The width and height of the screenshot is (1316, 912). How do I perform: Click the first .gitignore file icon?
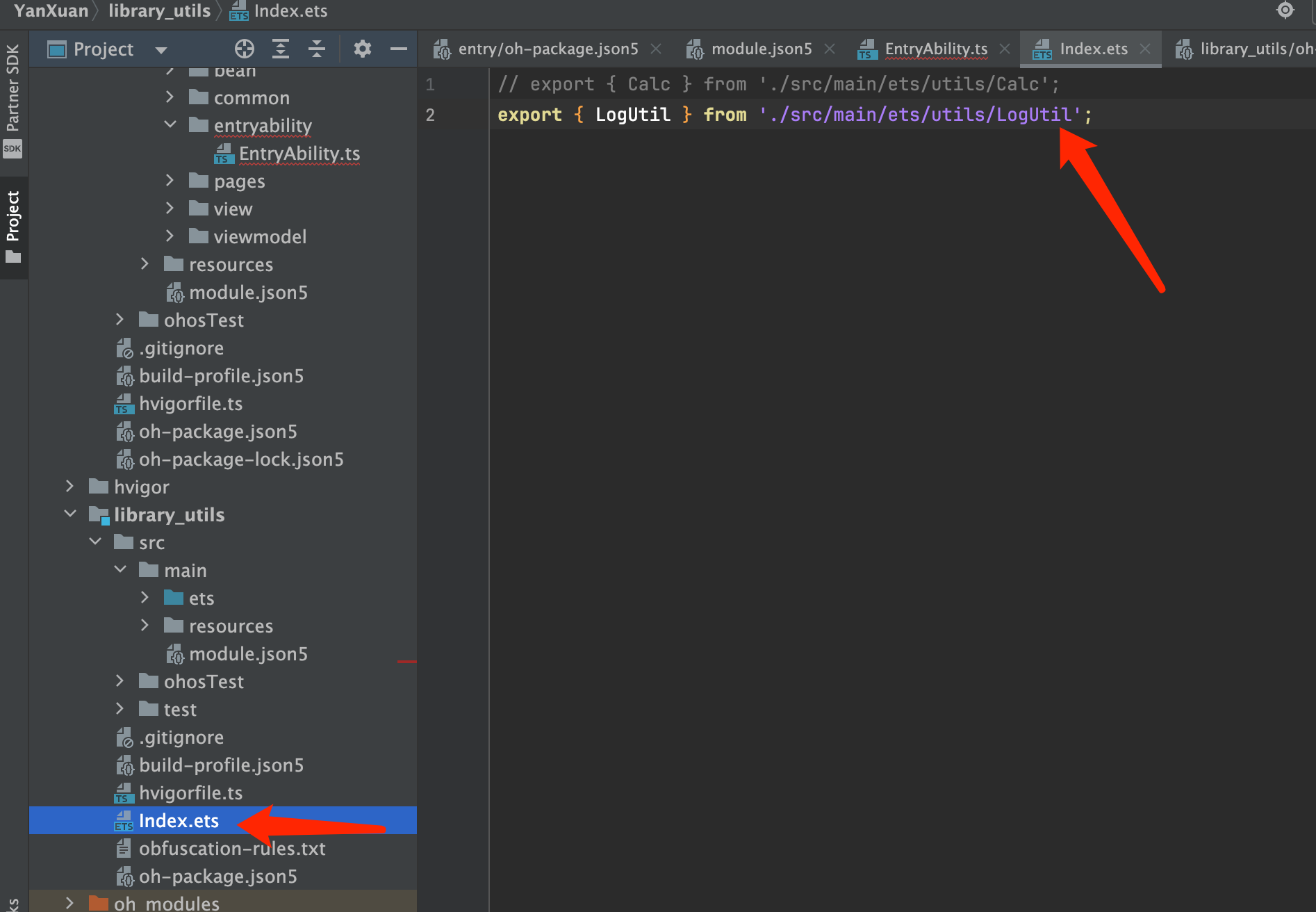click(x=124, y=348)
